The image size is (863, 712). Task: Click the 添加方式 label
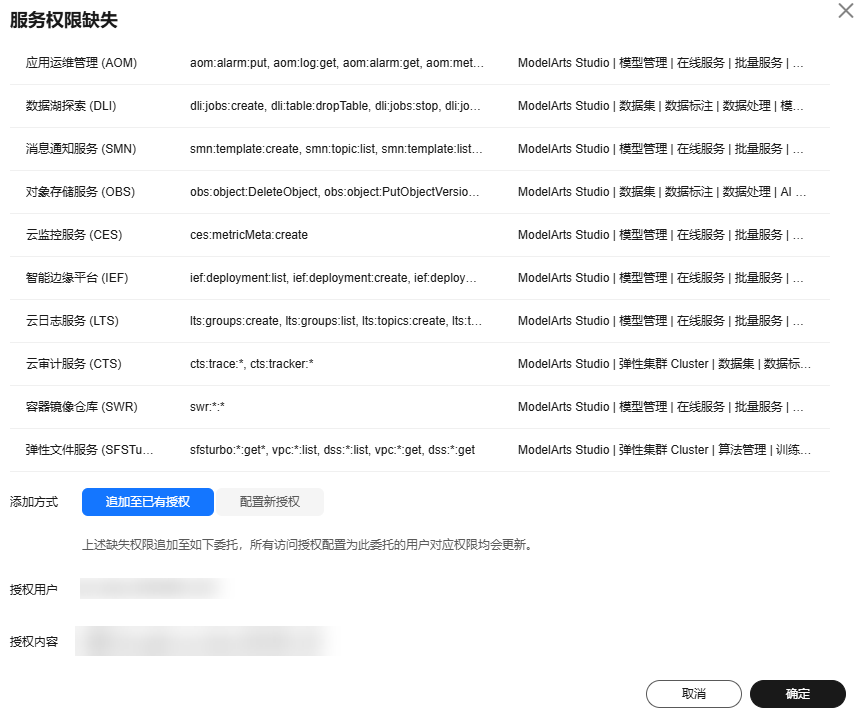(34, 502)
